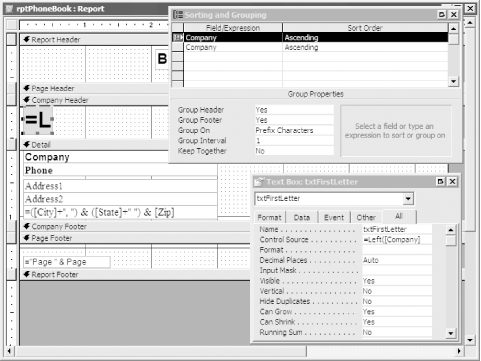Image resolution: width=481 pixels, height=361 pixels.
Task: Click Group On Prefix Characters field
Action: (x=294, y=130)
